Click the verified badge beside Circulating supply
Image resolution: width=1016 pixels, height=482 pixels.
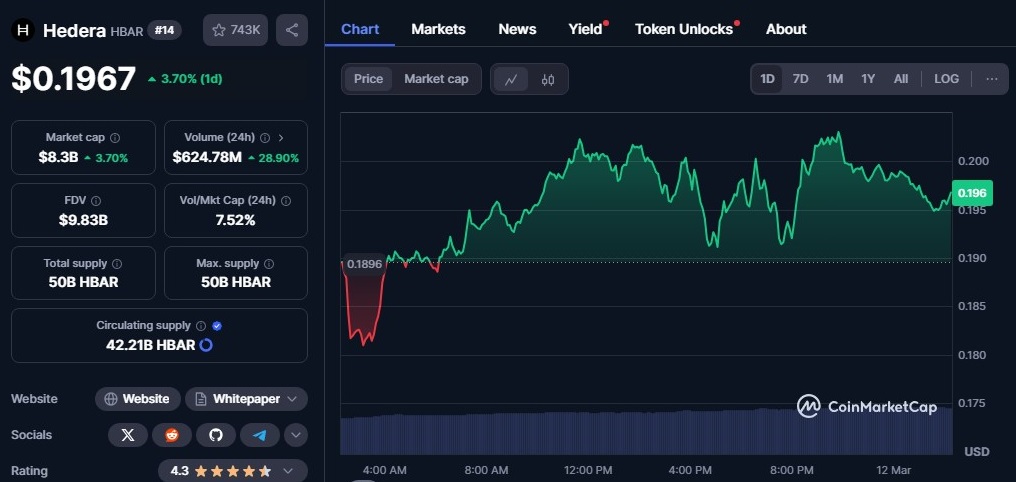pos(217,326)
